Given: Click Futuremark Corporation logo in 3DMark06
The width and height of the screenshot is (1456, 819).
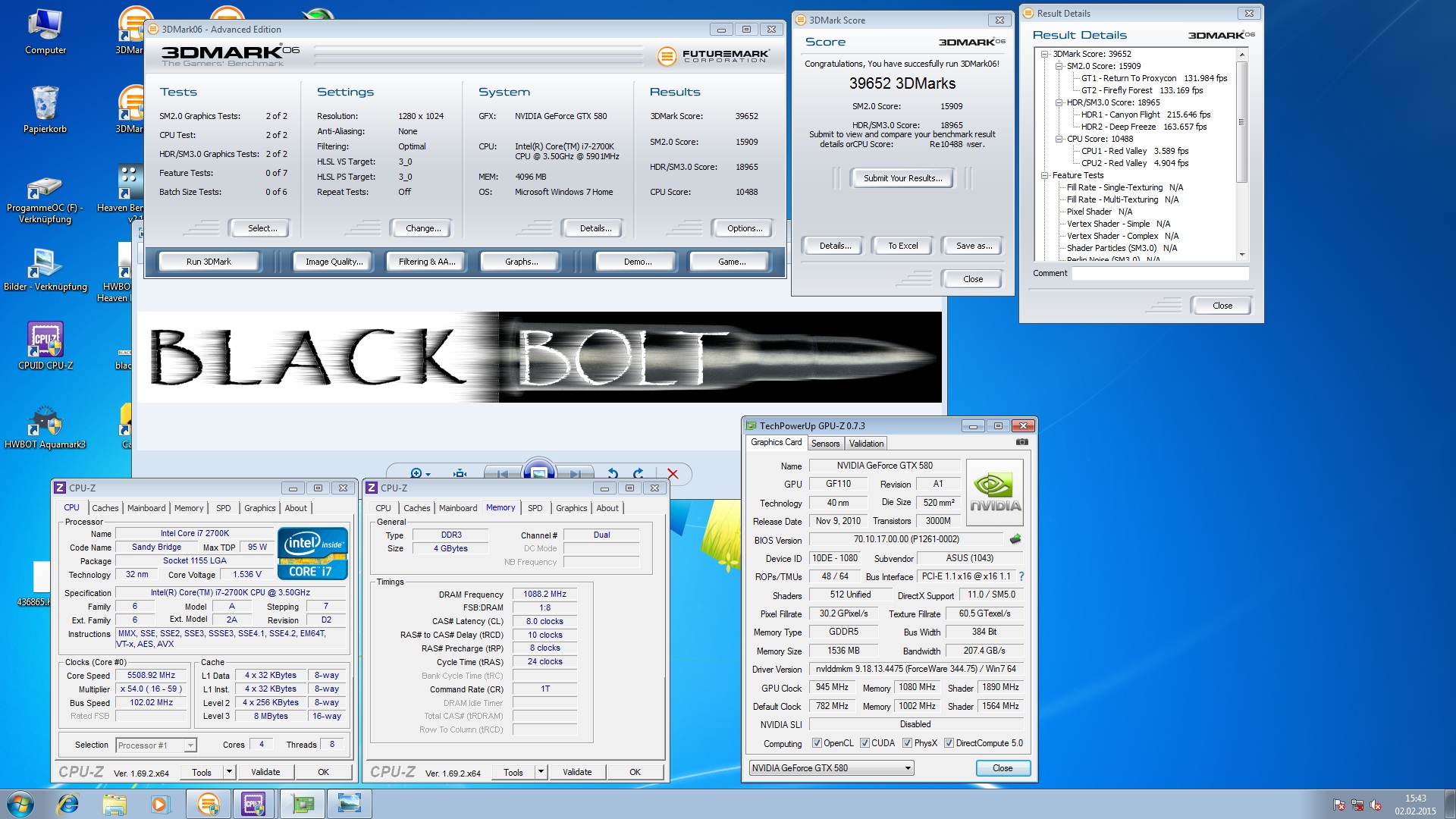Looking at the screenshot, I should 713,55.
